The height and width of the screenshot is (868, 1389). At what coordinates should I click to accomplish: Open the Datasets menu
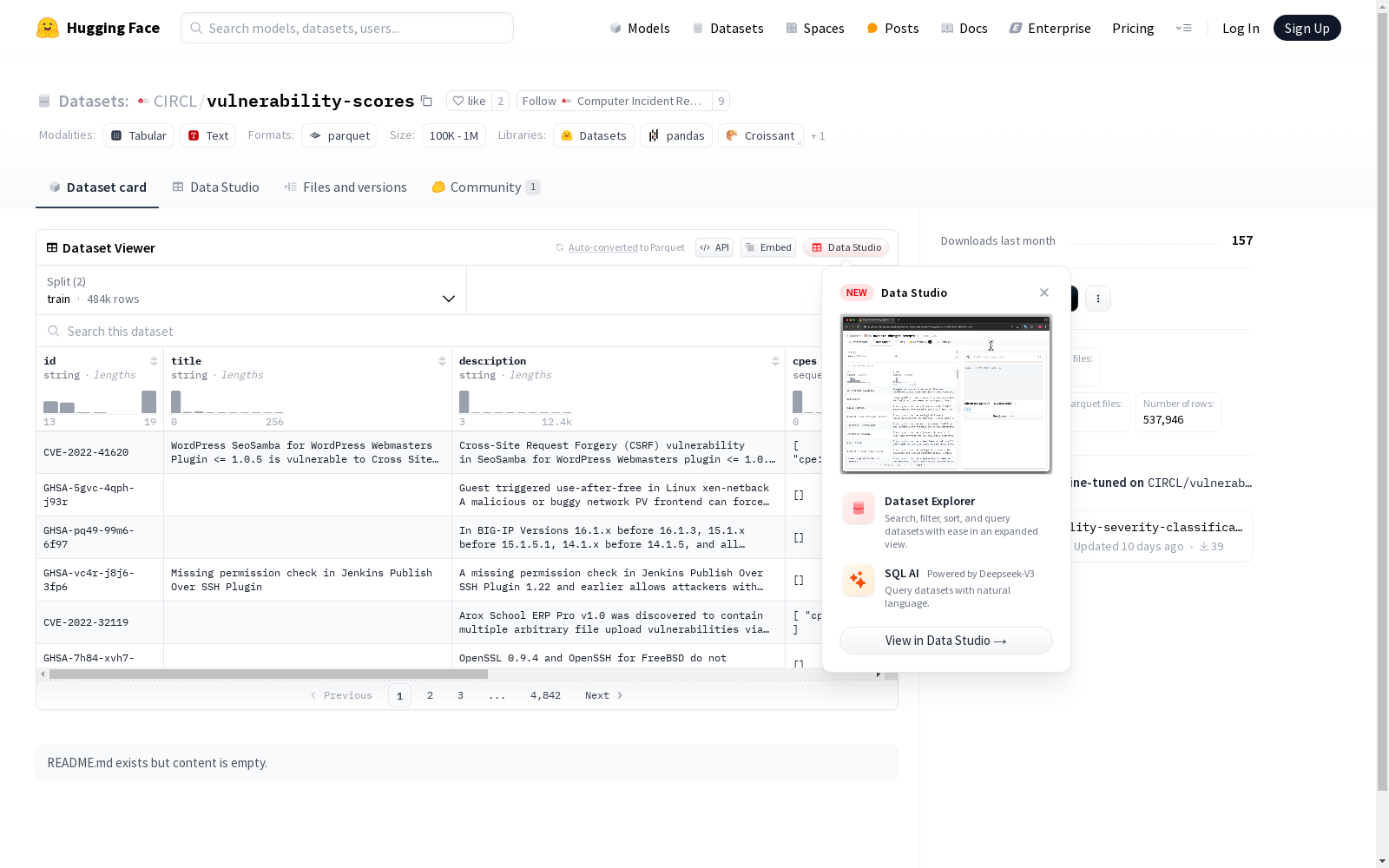pos(727,28)
